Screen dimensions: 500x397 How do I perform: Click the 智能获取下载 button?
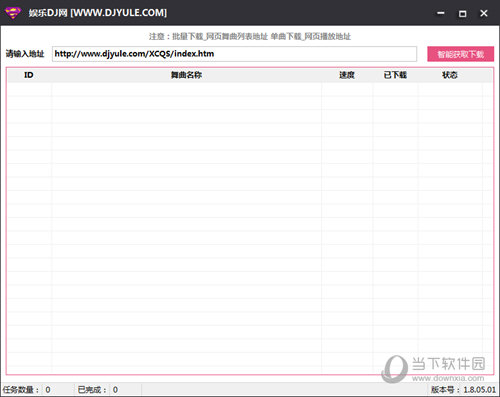pos(460,54)
